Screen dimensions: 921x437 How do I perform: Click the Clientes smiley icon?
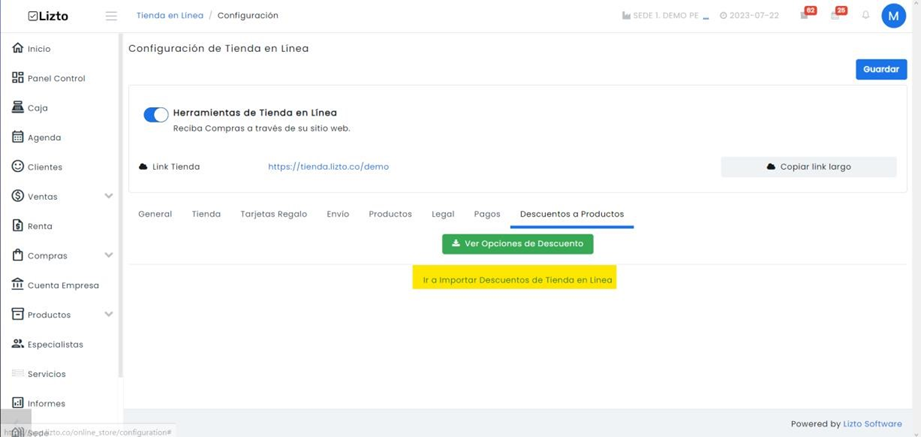click(x=18, y=166)
